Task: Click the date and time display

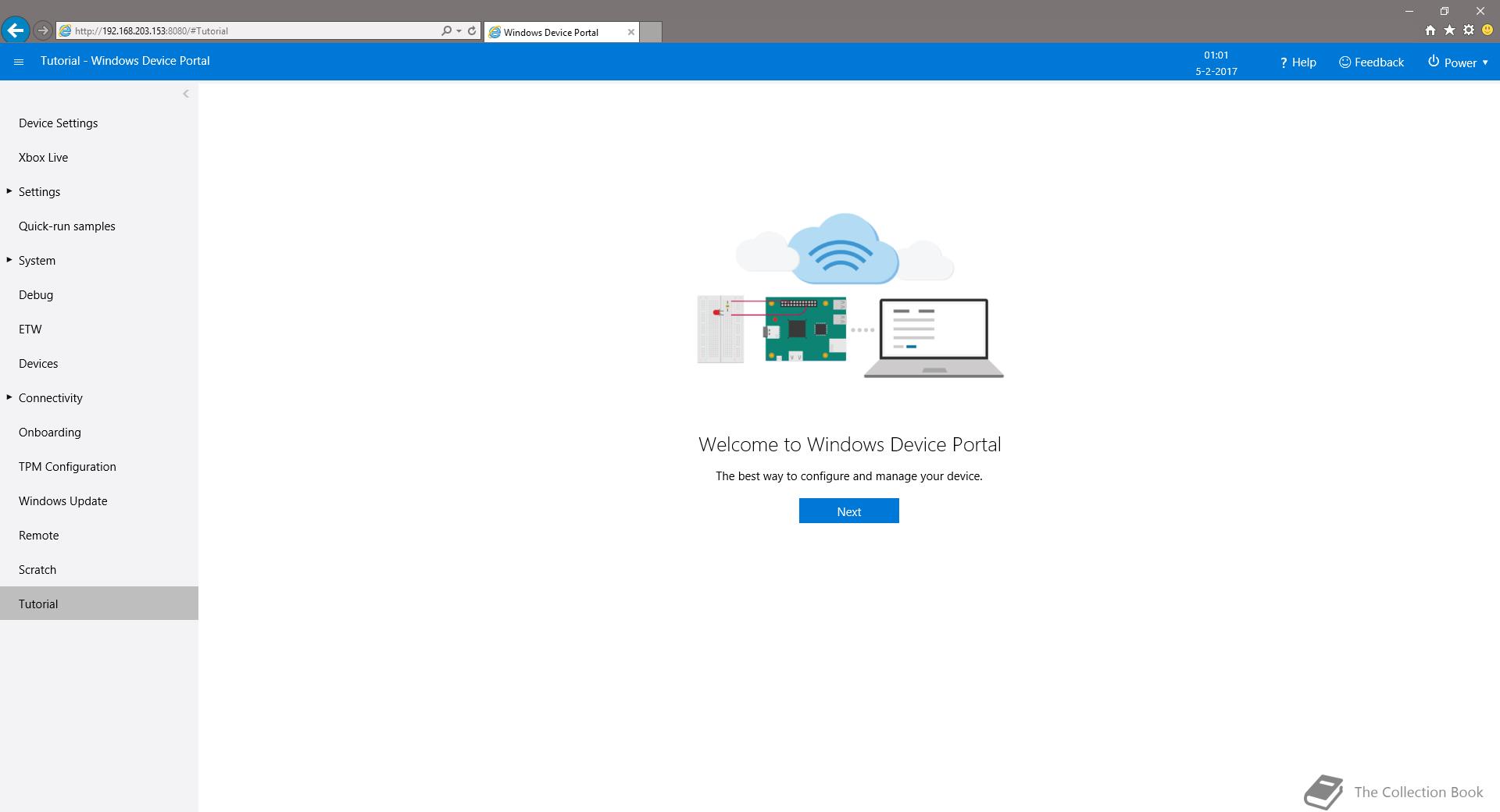Action: click(1216, 63)
